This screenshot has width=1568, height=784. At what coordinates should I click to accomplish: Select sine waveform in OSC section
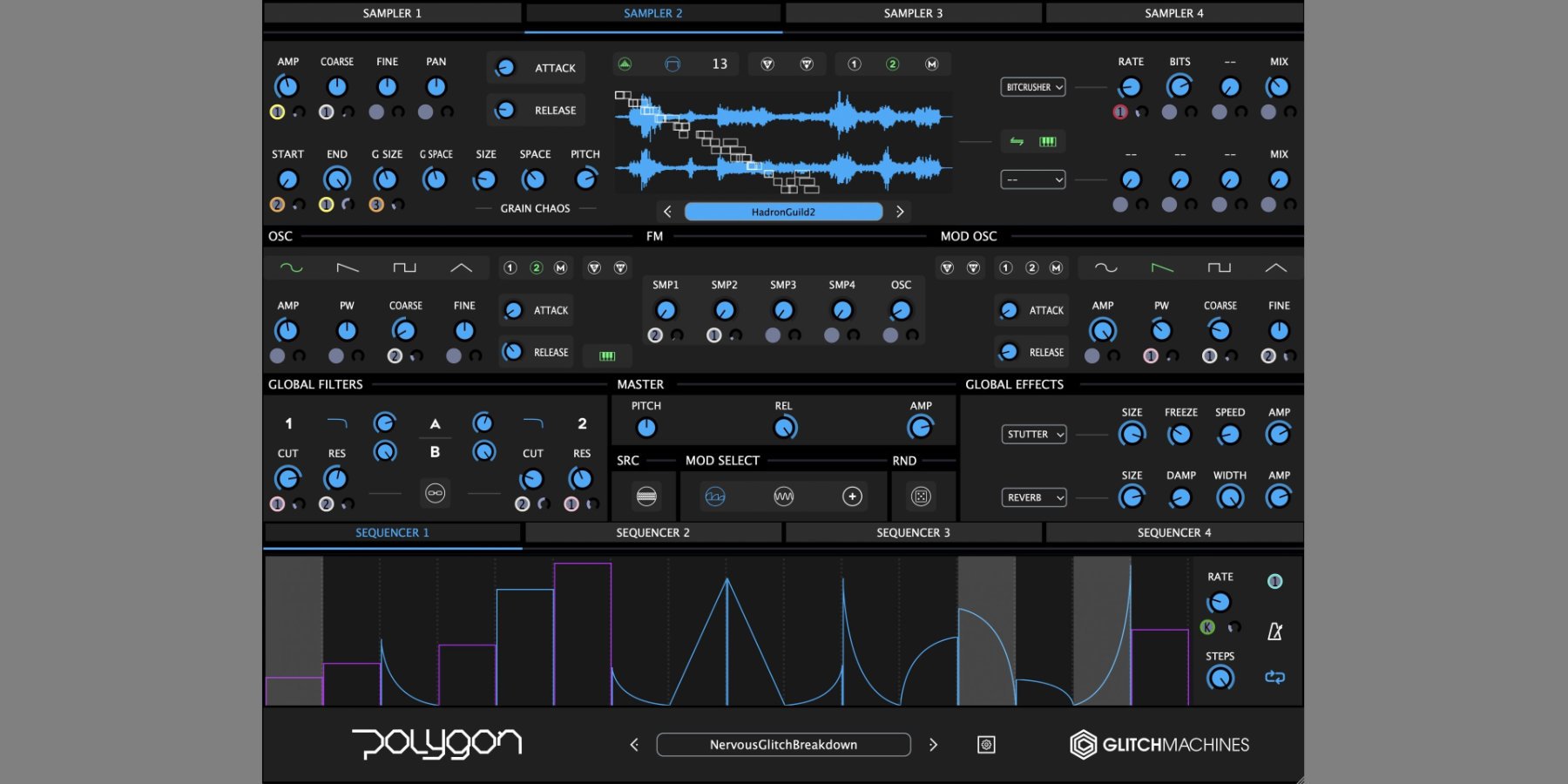[292, 267]
